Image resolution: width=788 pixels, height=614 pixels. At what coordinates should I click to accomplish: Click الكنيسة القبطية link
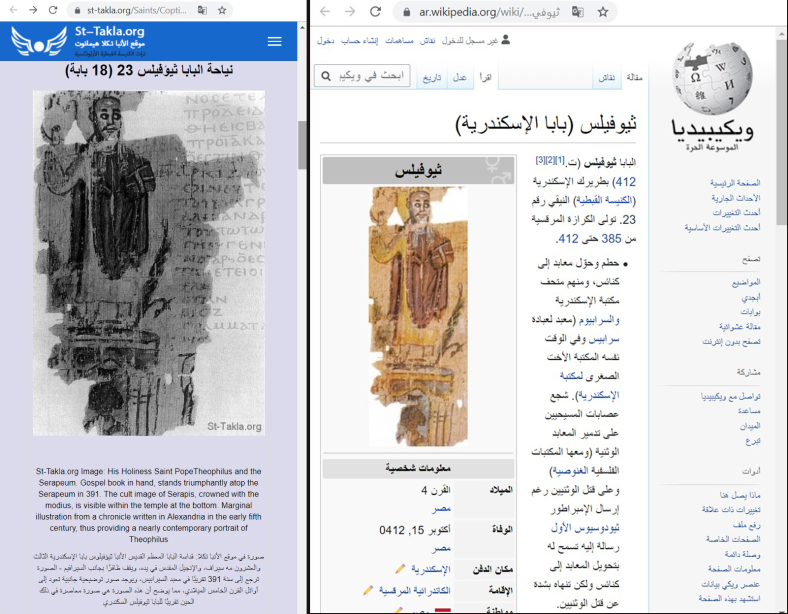pos(606,200)
